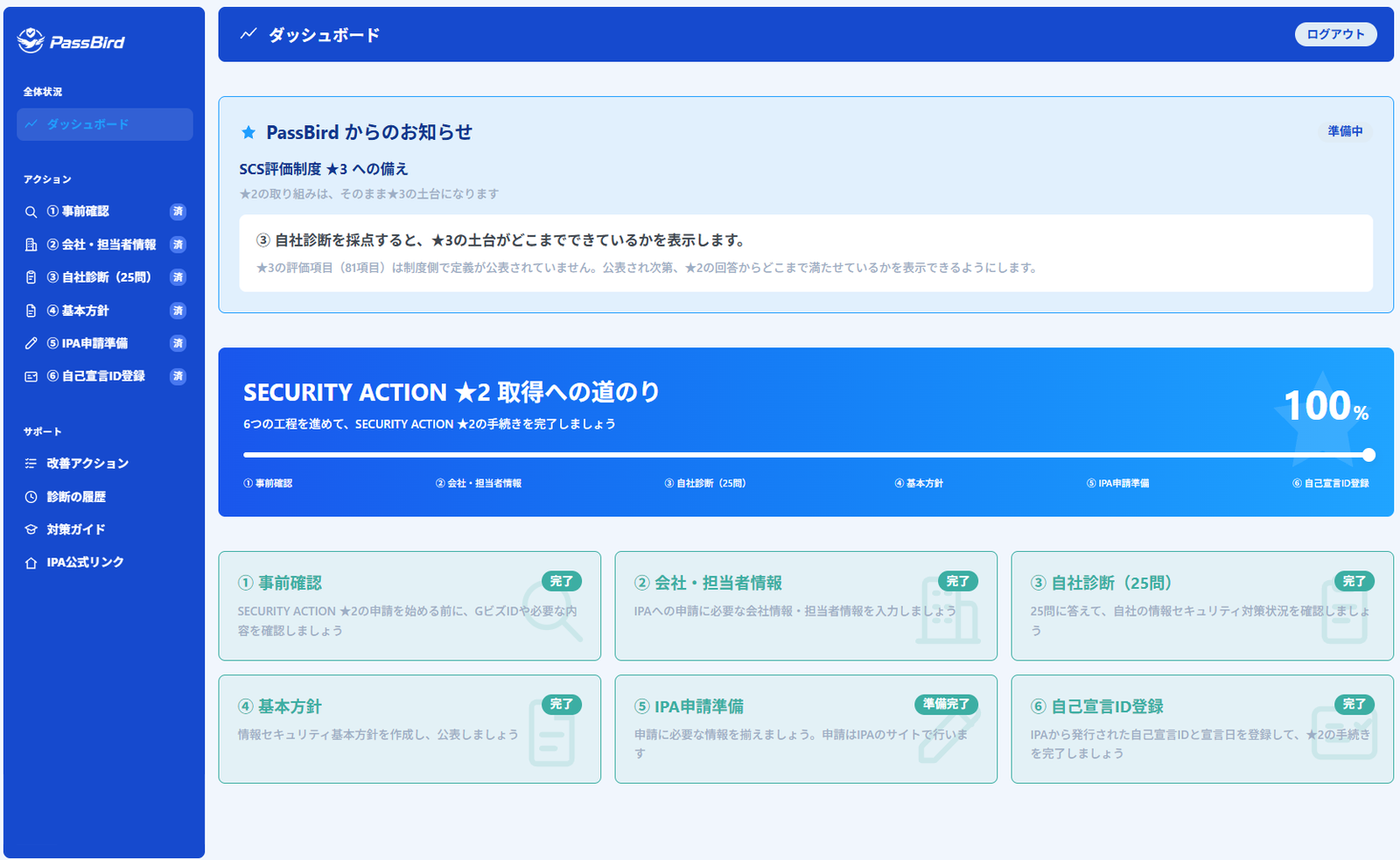Click the SCS評価制度 ★3 への備え heading
The image size is (1400, 860).
pos(324,169)
